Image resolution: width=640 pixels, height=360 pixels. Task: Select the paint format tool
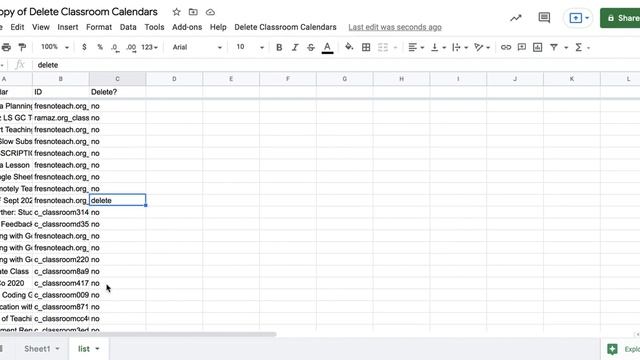point(22,47)
